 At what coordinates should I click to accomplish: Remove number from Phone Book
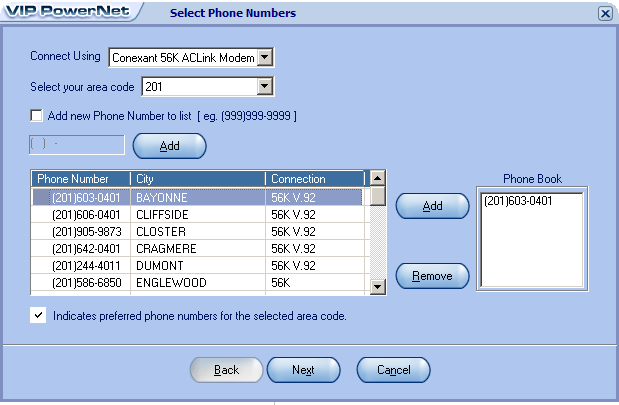tap(432, 275)
